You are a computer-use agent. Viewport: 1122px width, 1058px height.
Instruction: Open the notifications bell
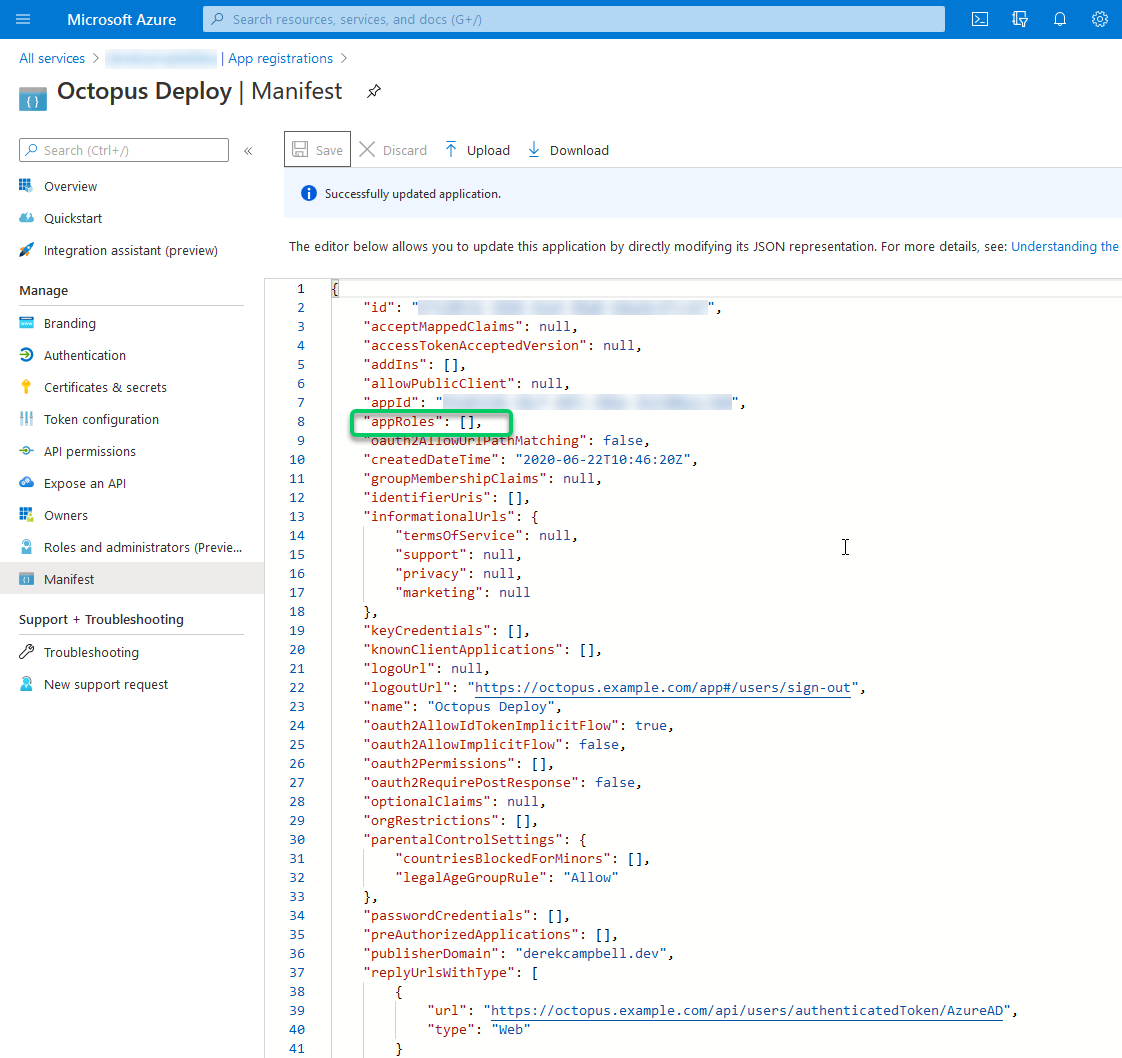(1060, 19)
